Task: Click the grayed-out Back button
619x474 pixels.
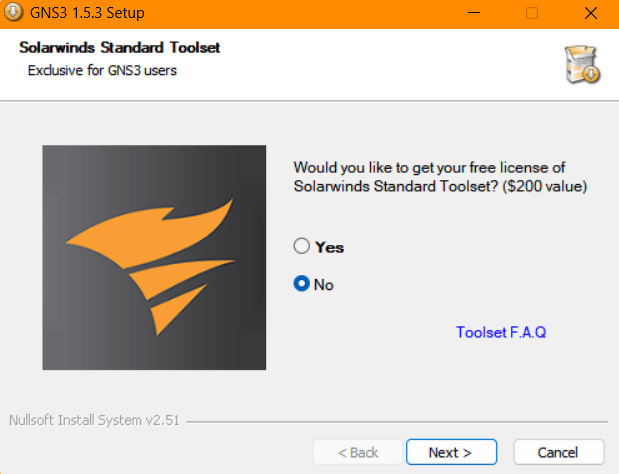Action: pyautogui.click(x=358, y=452)
